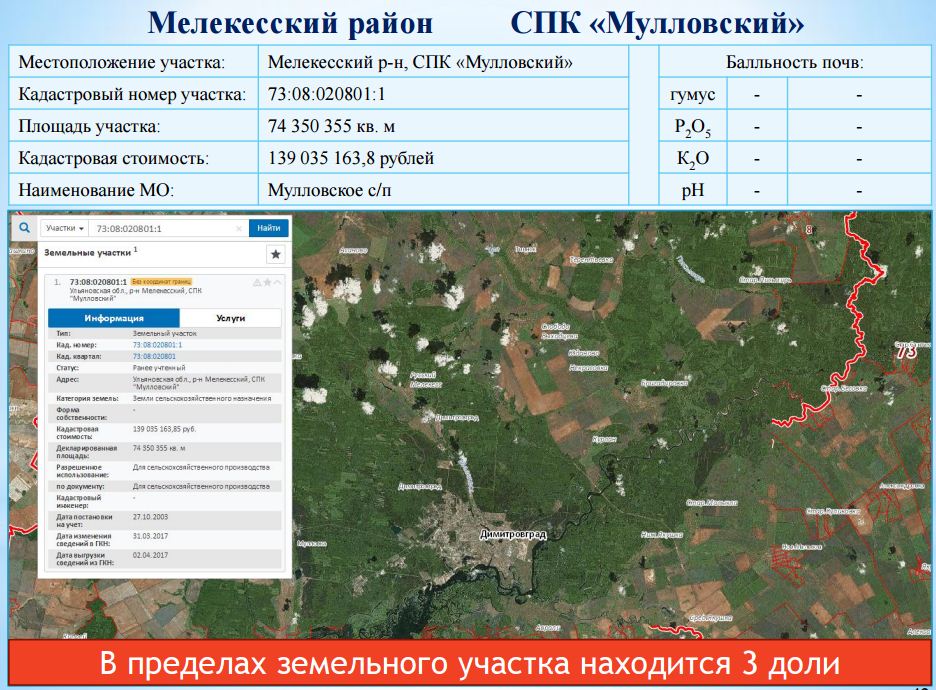Select the Информация tab

point(113,317)
